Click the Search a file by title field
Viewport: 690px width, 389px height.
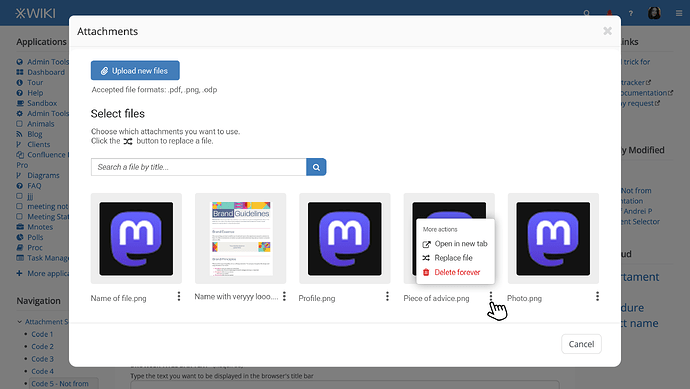pos(198,167)
